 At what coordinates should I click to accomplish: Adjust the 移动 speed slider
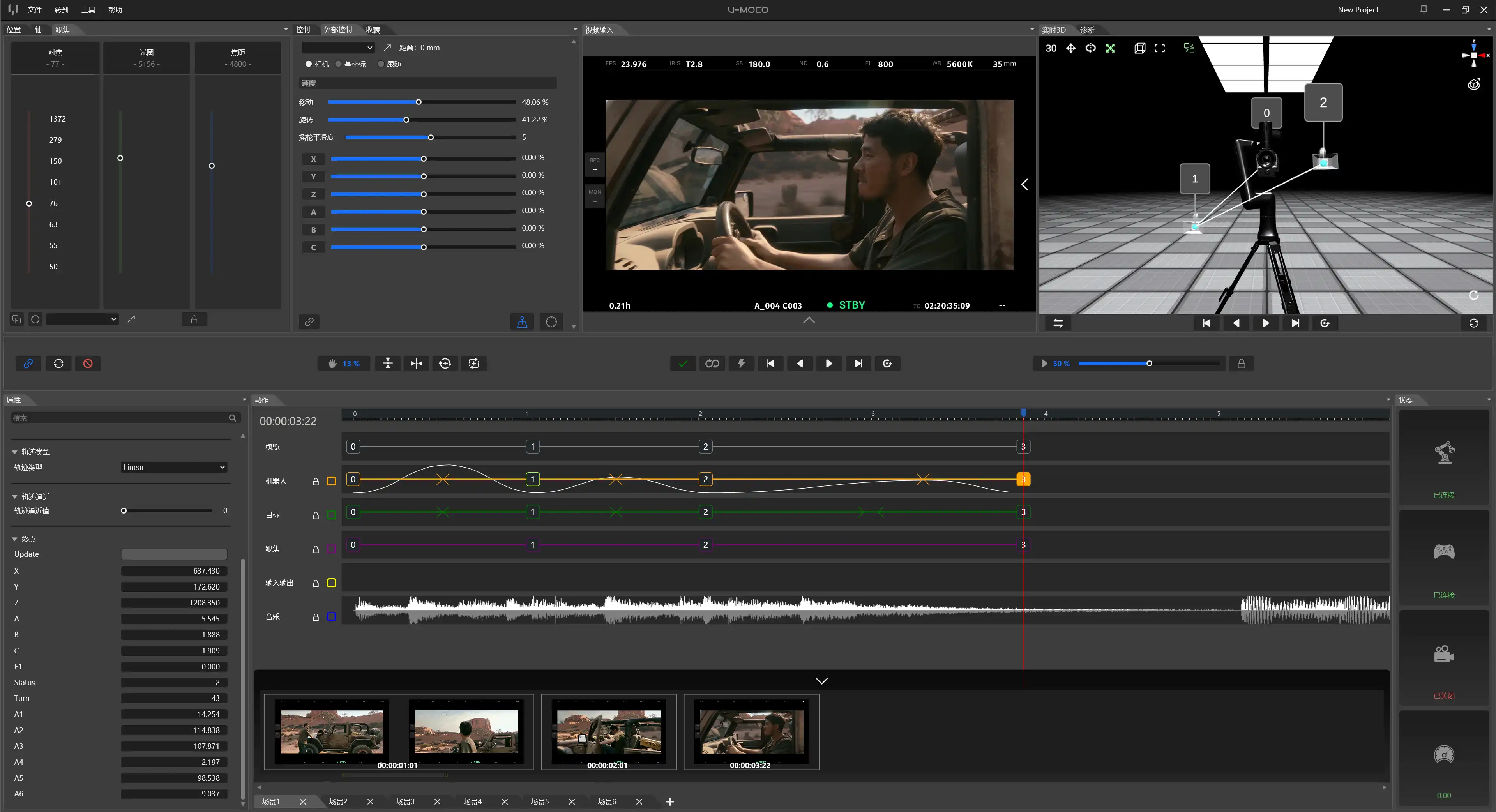pyautogui.click(x=422, y=102)
